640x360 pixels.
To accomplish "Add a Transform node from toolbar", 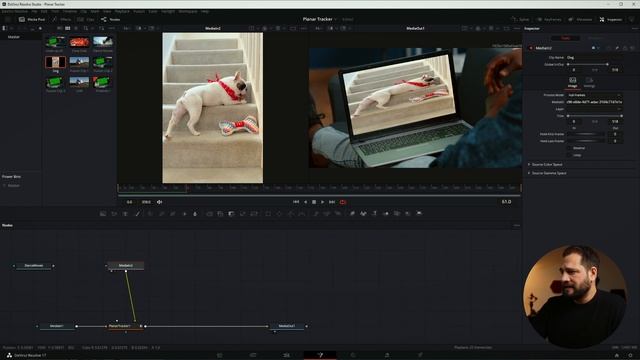I will (x=254, y=213).
